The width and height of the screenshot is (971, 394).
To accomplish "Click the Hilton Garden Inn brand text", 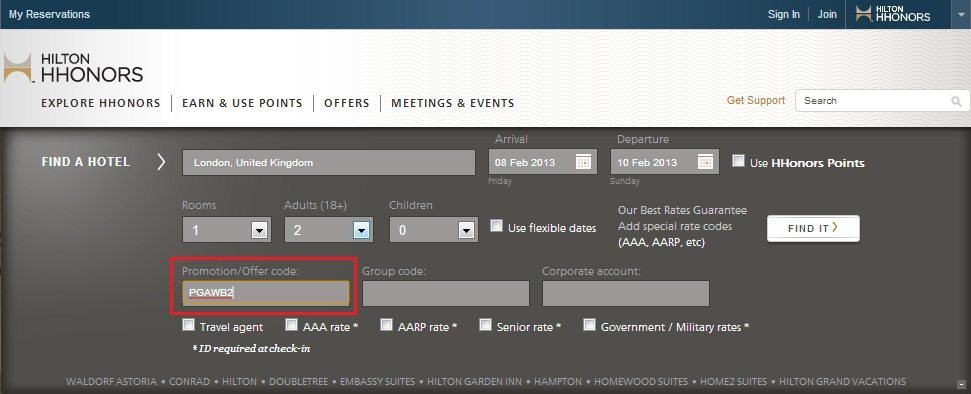I will pyautogui.click(x=474, y=382).
